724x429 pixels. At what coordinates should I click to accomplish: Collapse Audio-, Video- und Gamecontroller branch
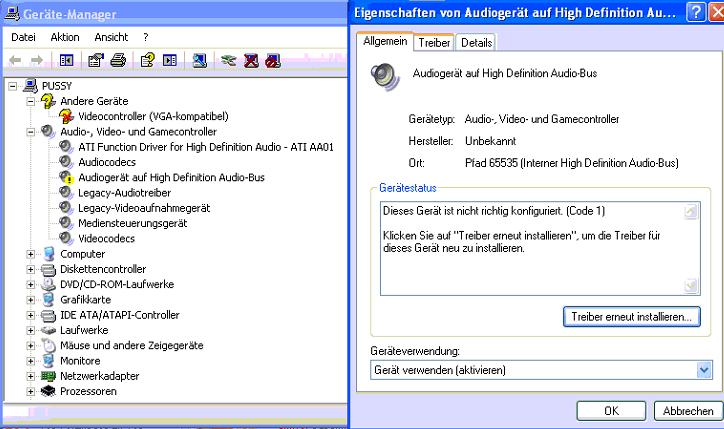tap(30, 132)
